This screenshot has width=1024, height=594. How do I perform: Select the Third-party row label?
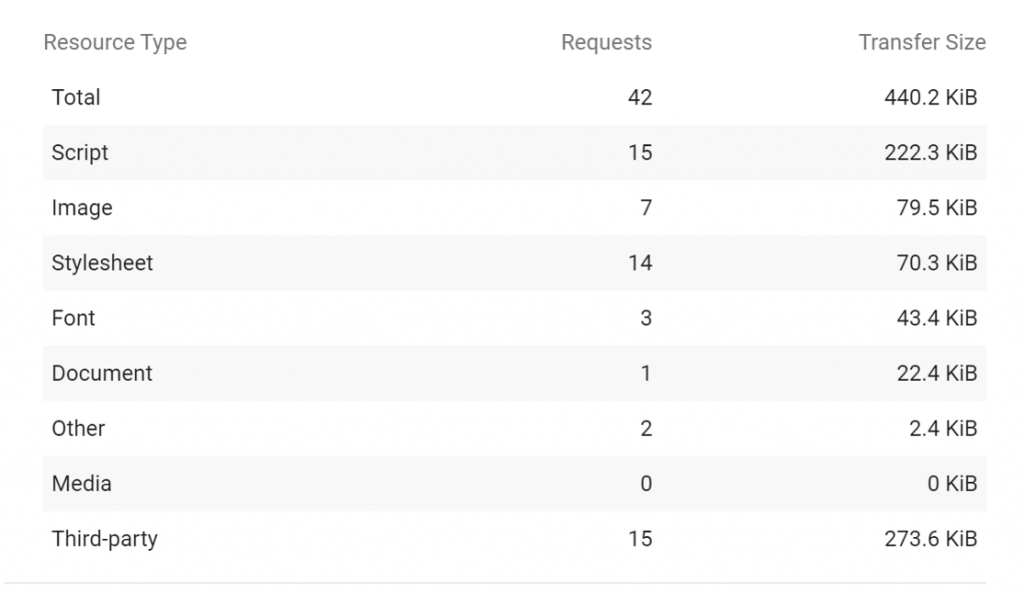104,539
